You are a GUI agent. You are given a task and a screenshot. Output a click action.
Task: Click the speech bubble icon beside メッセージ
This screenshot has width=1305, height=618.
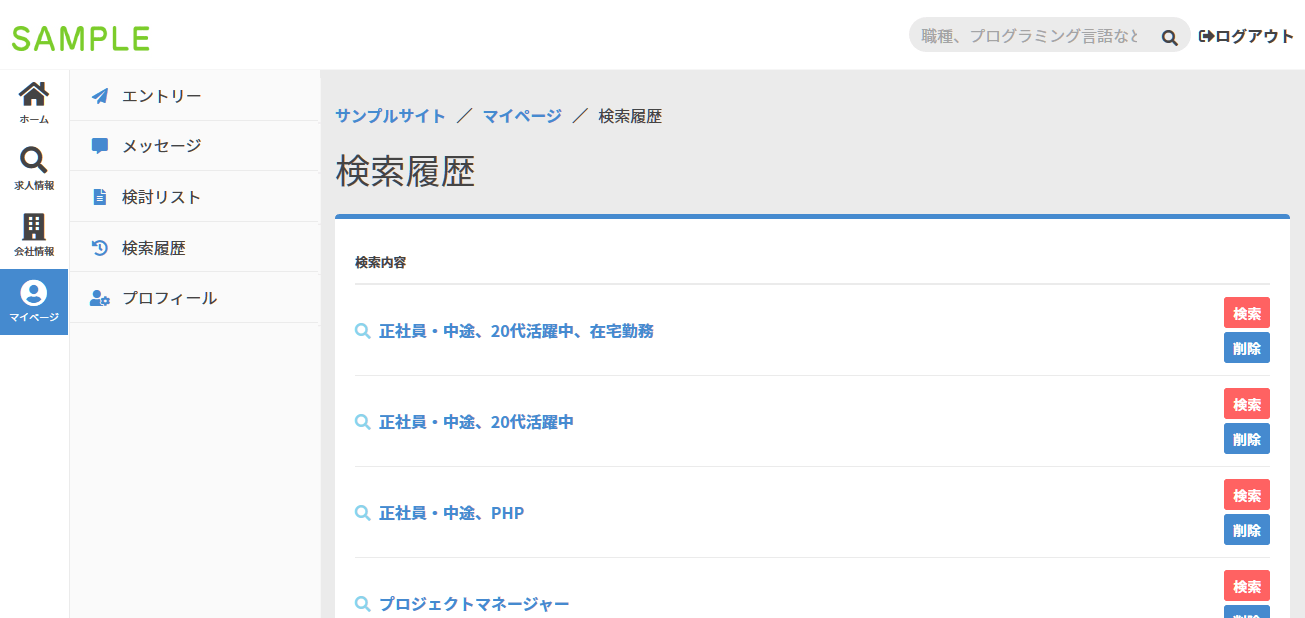100,145
